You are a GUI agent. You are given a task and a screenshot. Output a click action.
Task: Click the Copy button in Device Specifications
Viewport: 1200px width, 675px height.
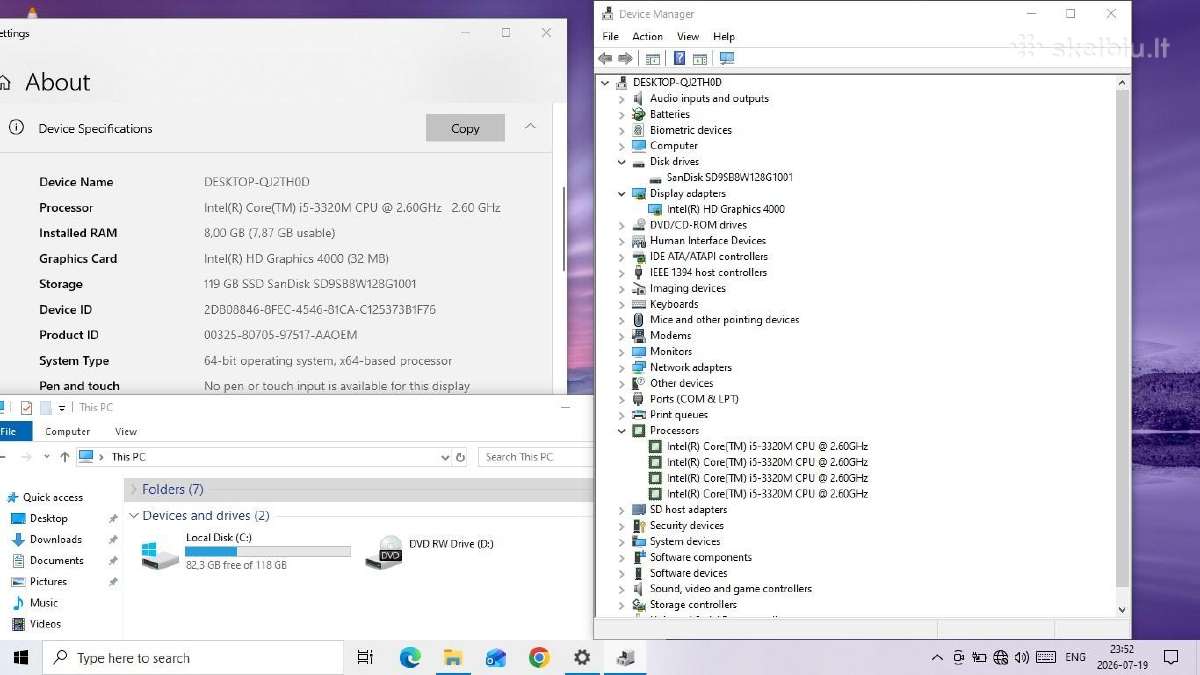pos(465,128)
